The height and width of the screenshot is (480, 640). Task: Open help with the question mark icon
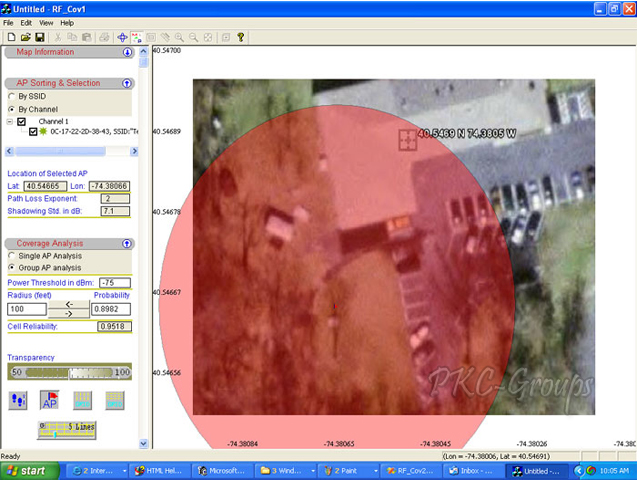point(240,38)
